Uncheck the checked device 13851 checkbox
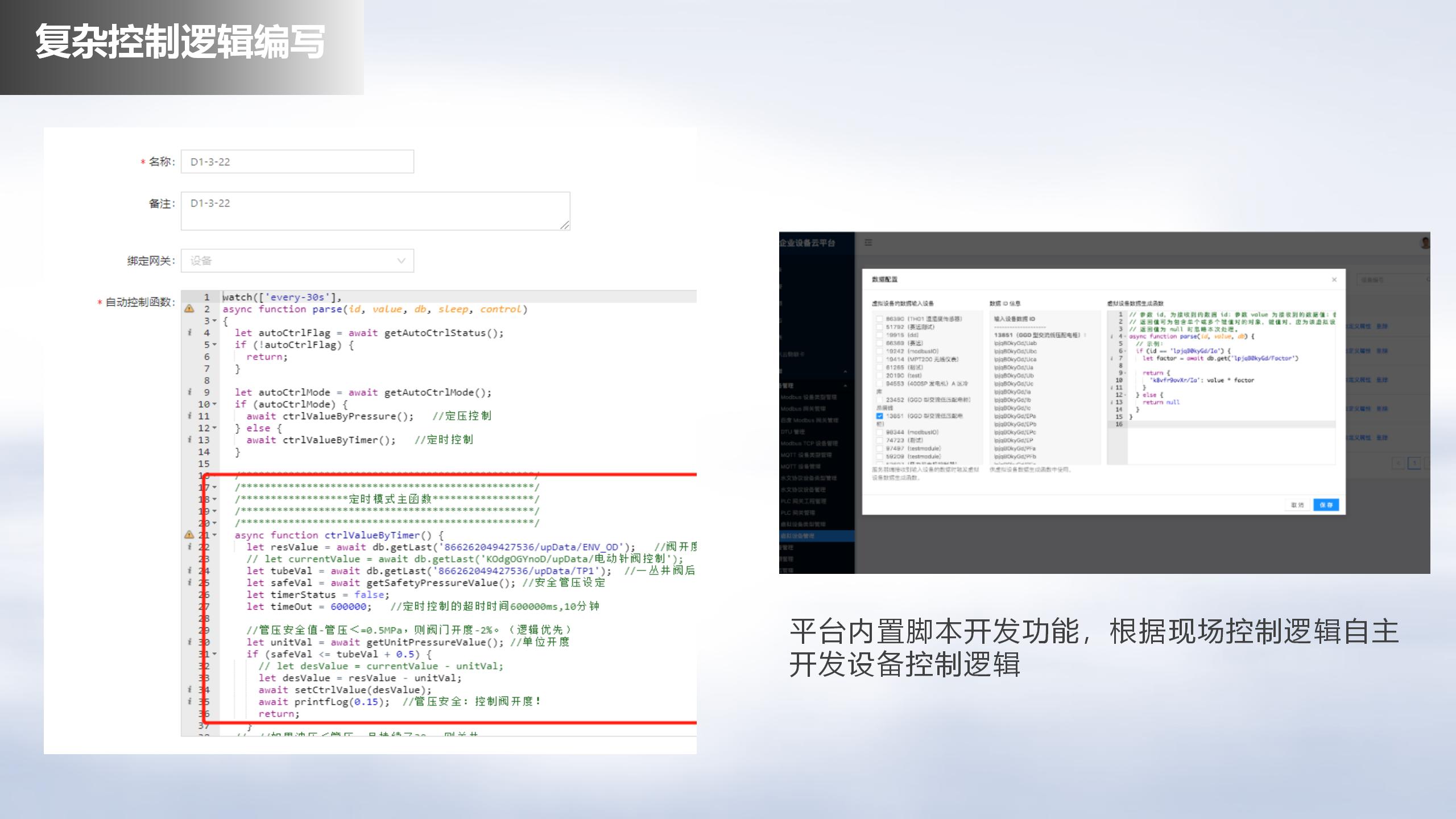The width and height of the screenshot is (1456, 819). [879, 416]
